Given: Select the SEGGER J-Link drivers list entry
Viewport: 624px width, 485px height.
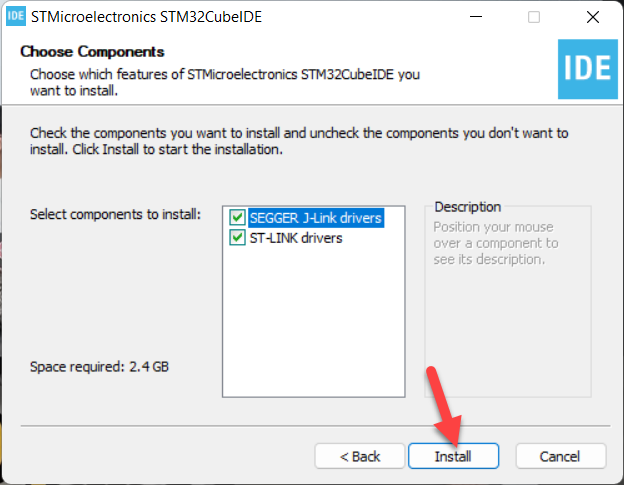Looking at the screenshot, I should [x=316, y=218].
